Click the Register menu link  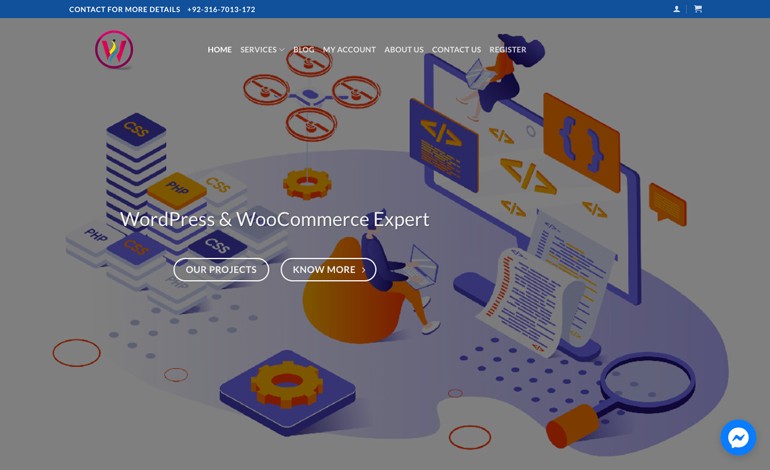(x=508, y=50)
